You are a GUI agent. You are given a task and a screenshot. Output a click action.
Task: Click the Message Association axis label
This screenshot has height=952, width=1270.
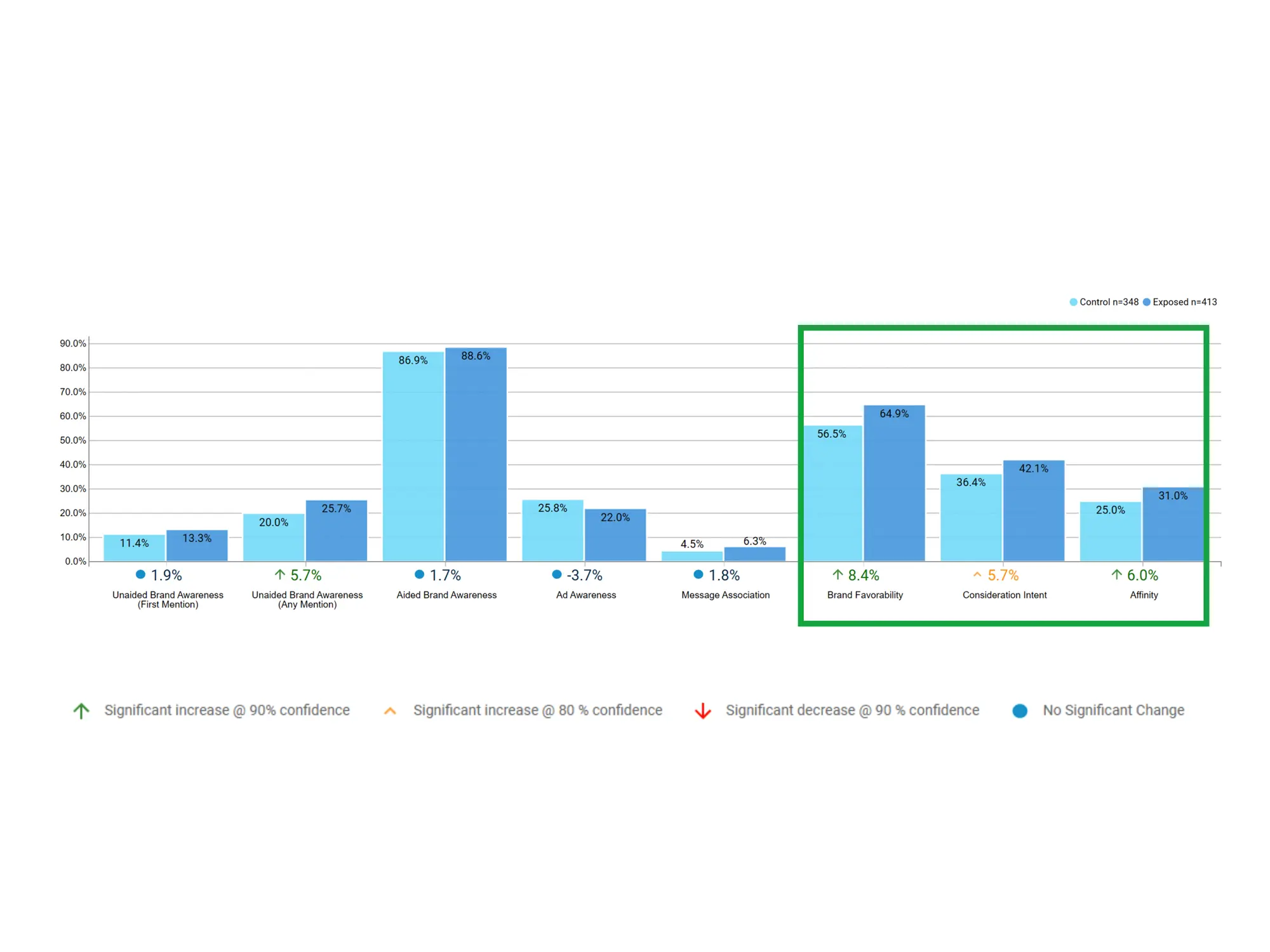coord(725,595)
